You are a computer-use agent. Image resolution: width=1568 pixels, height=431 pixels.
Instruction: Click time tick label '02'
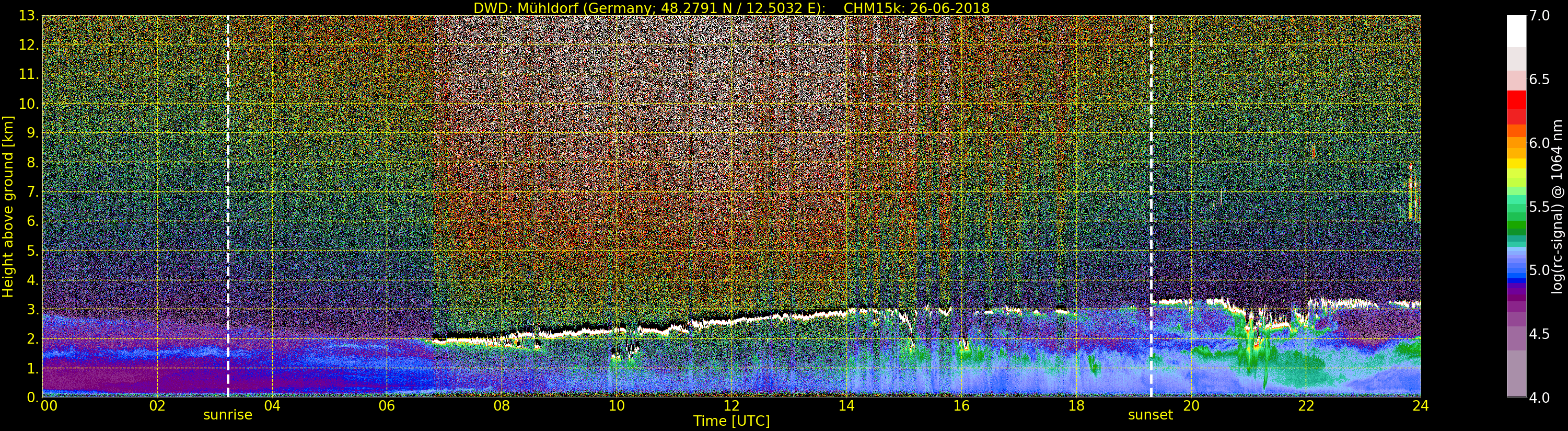coord(157,405)
